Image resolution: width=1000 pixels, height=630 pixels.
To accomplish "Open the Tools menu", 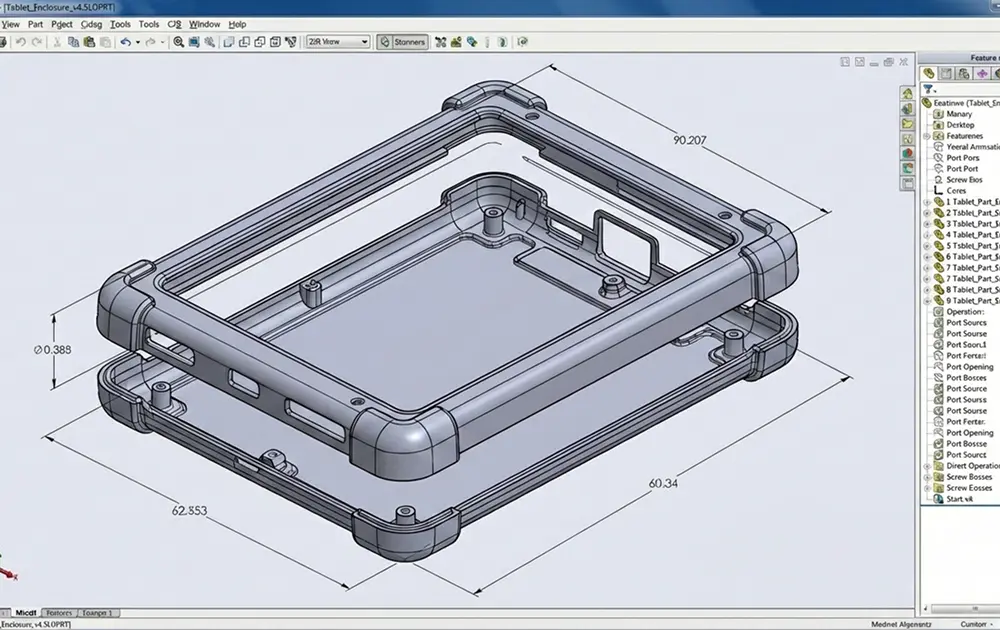I will point(120,24).
